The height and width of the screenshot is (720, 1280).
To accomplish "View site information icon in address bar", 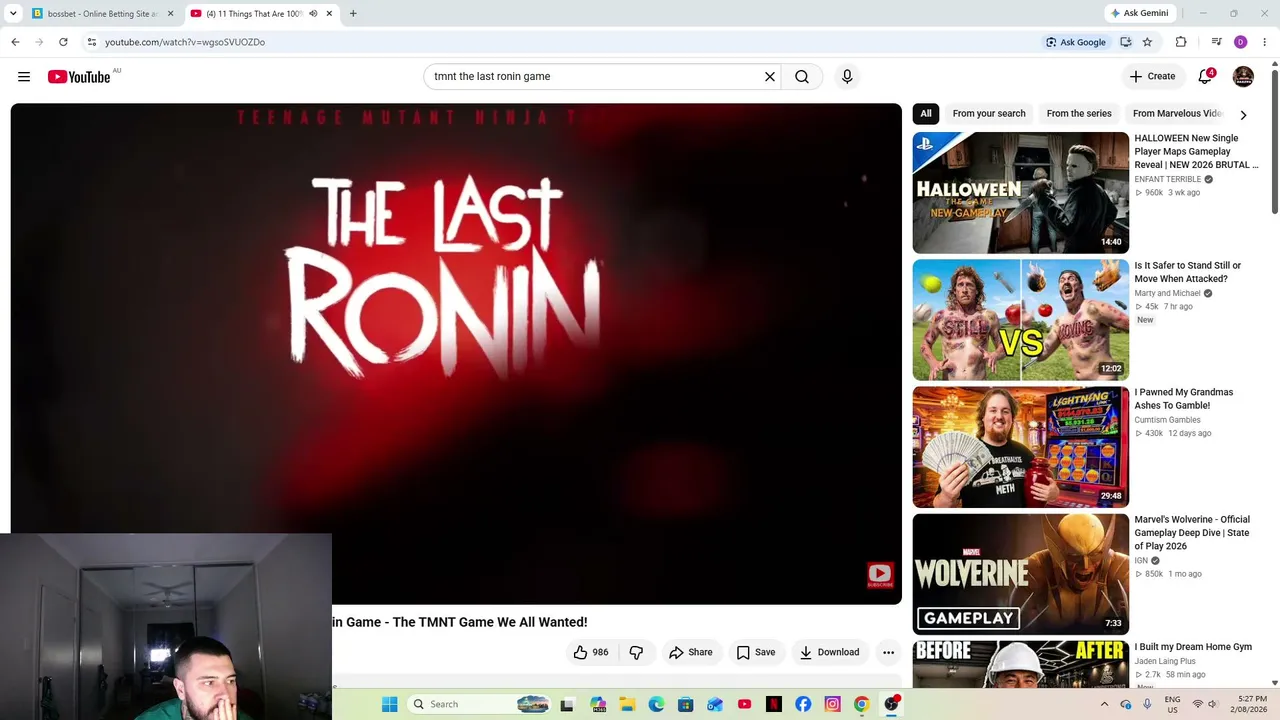I will click(x=91, y=42).
